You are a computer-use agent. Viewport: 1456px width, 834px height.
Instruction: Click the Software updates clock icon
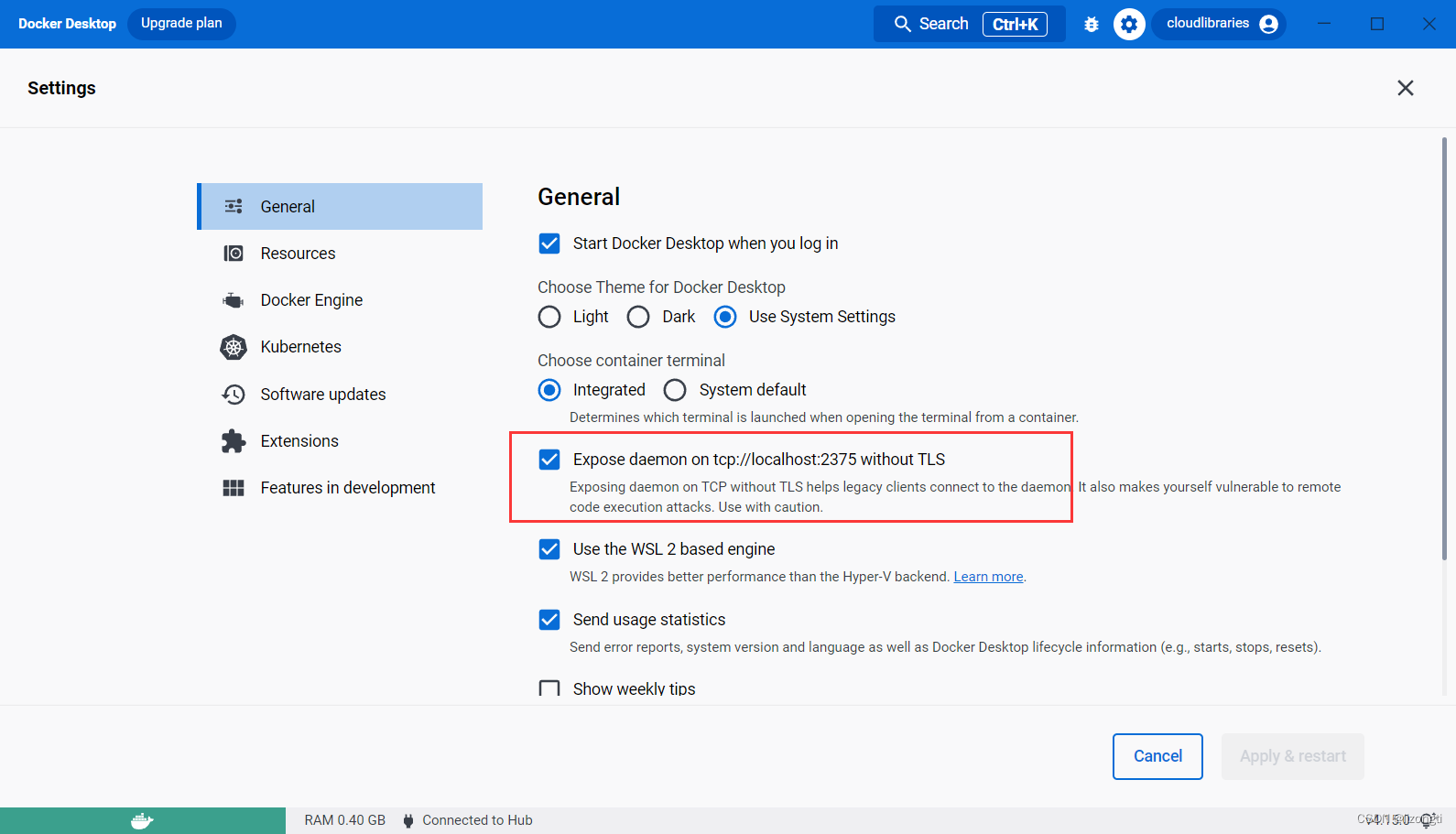tap(234, 395)
